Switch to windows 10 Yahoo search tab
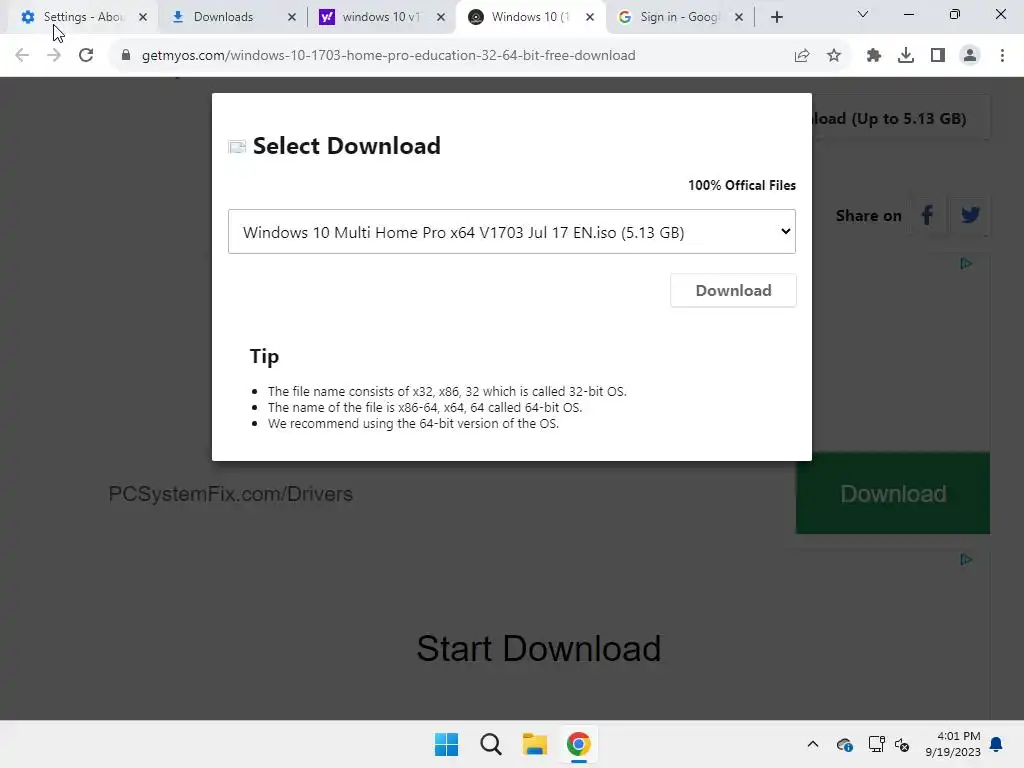 point(381,17)
